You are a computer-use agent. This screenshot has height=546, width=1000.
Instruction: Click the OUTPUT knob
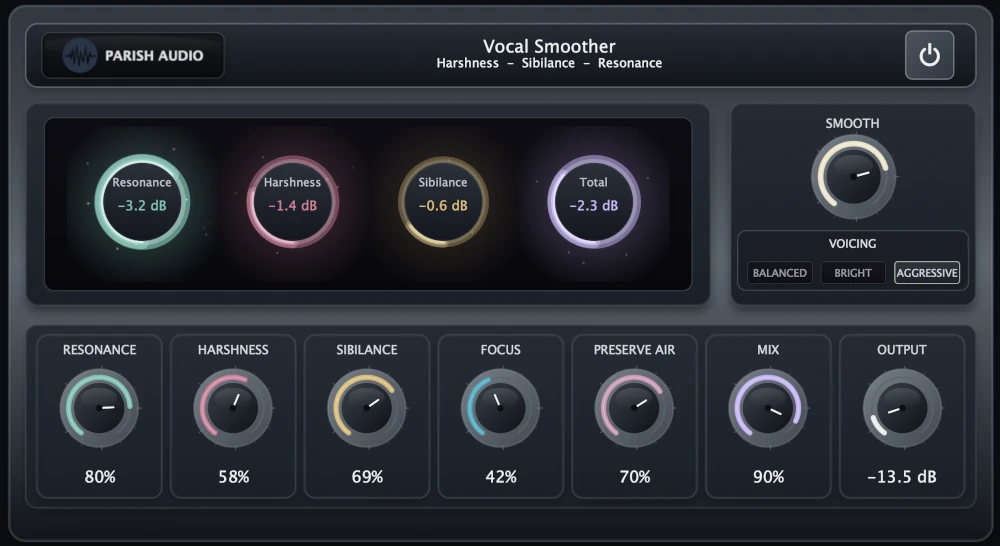(x=902, y=408)
